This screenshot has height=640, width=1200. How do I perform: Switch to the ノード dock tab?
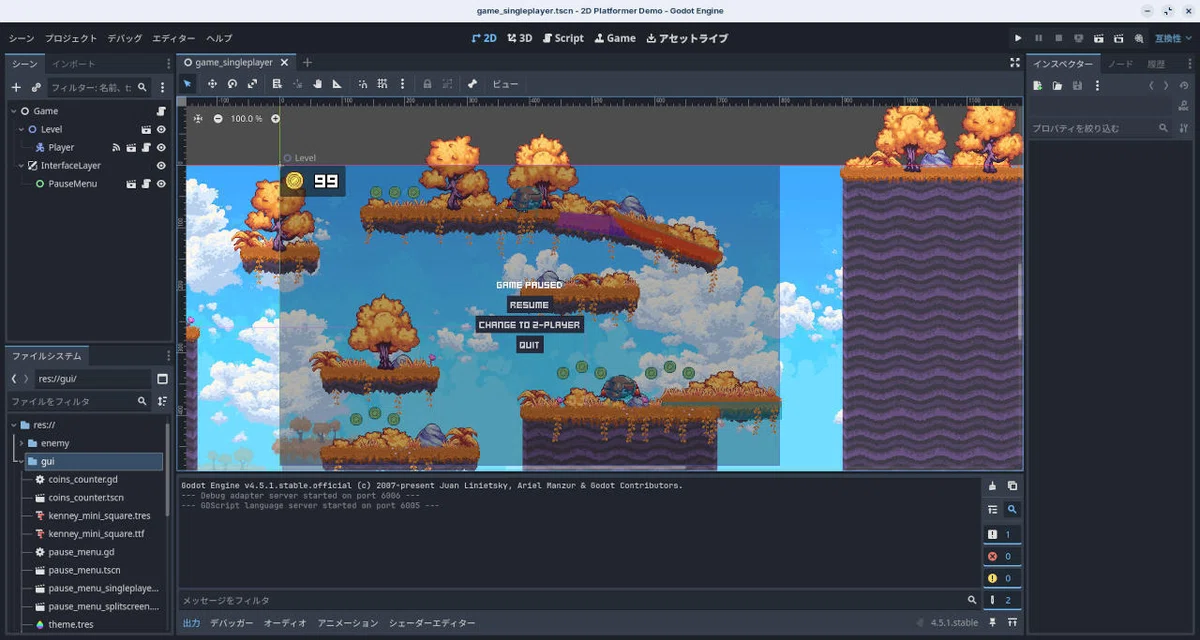[x=1121, y=63]
